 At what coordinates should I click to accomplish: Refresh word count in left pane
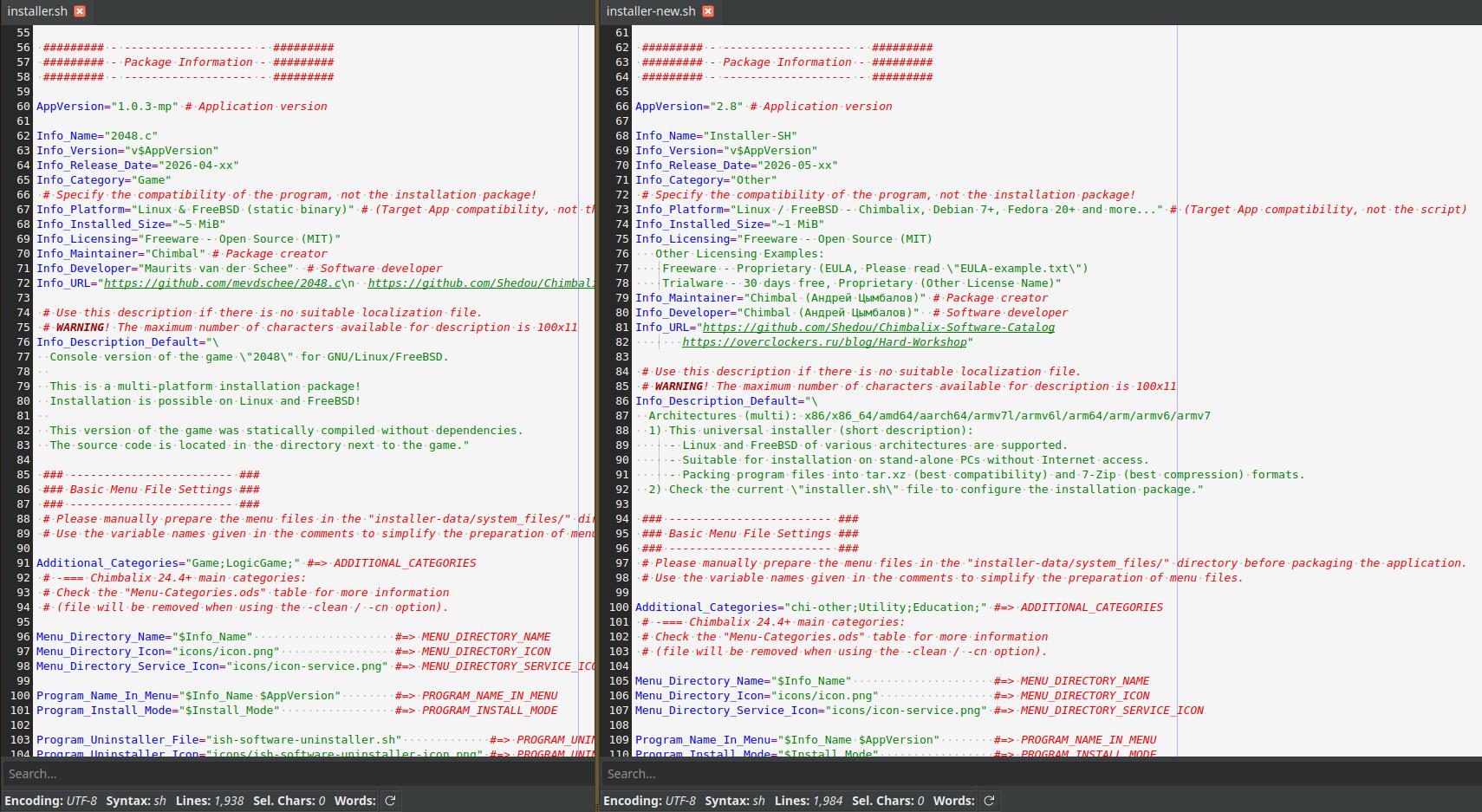[x=390, y=801]
